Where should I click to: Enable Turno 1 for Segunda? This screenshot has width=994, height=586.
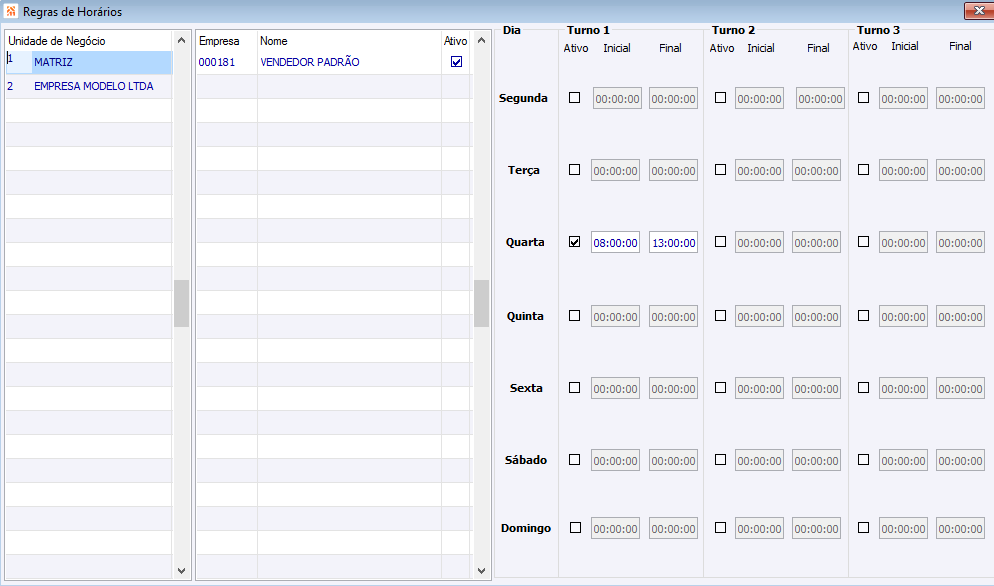(574, 98)
